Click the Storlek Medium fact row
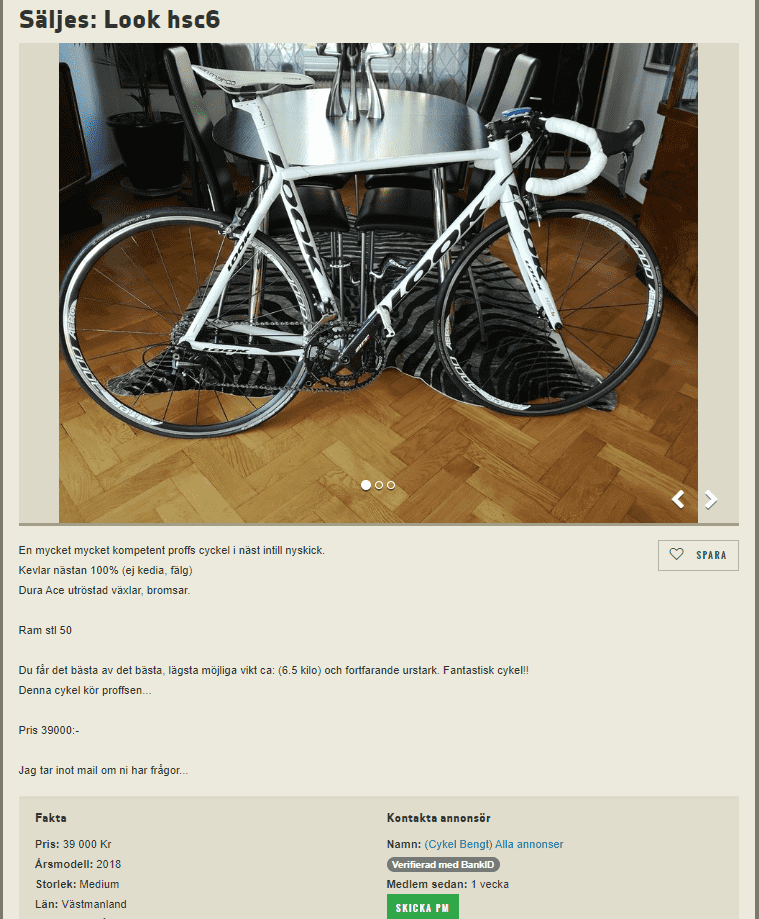This screenshot has width=759, height=919. [x=77, y=884]
